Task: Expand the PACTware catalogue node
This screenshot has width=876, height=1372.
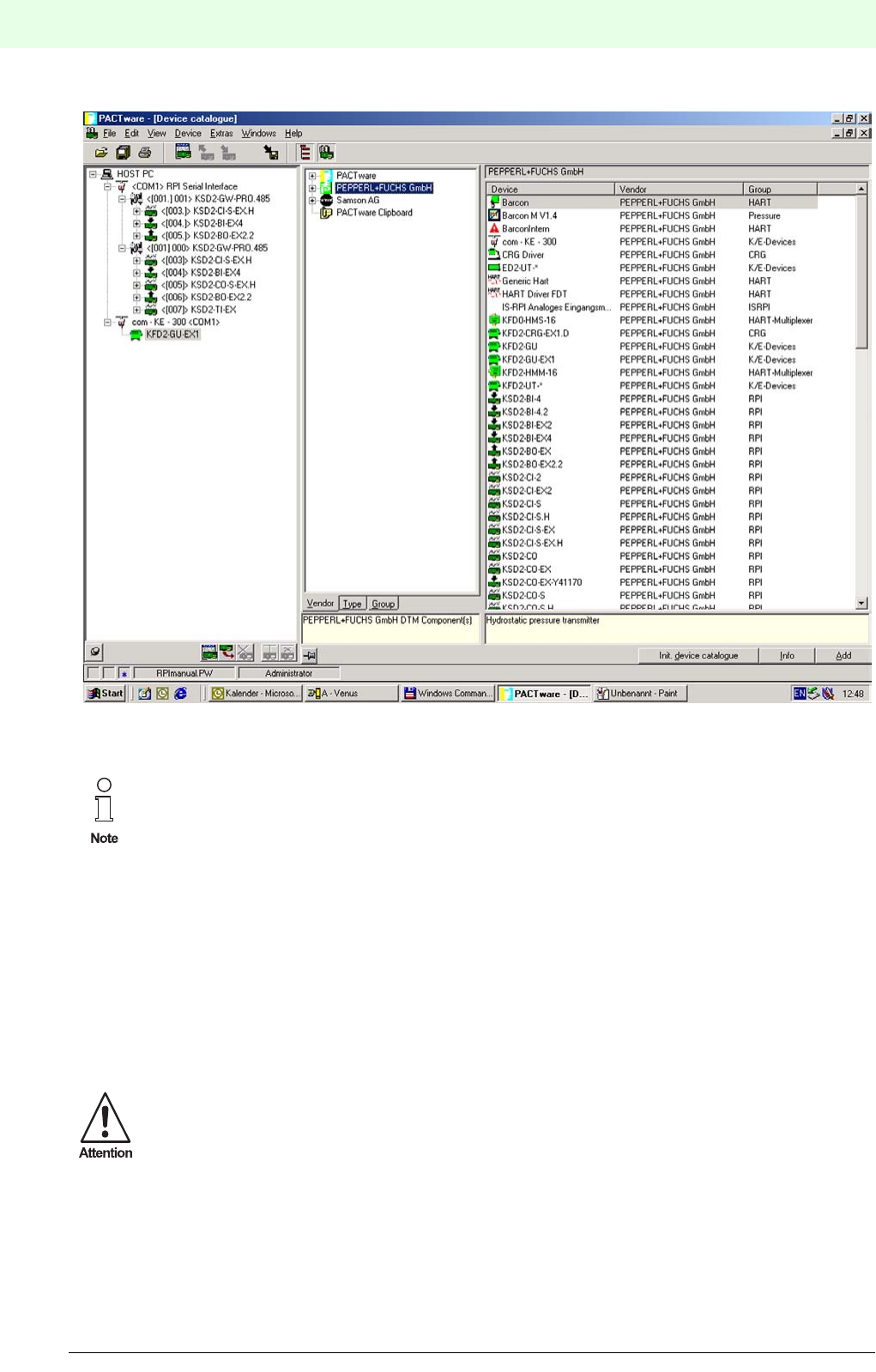Action: click(312, 176)
